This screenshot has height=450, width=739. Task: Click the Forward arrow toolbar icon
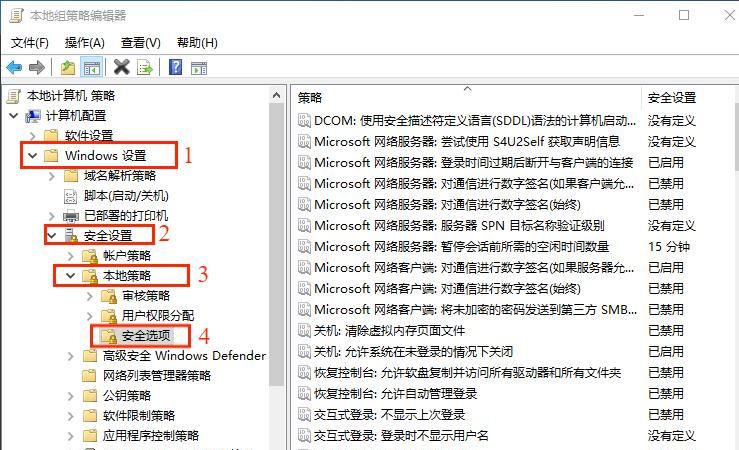point(37,68)
